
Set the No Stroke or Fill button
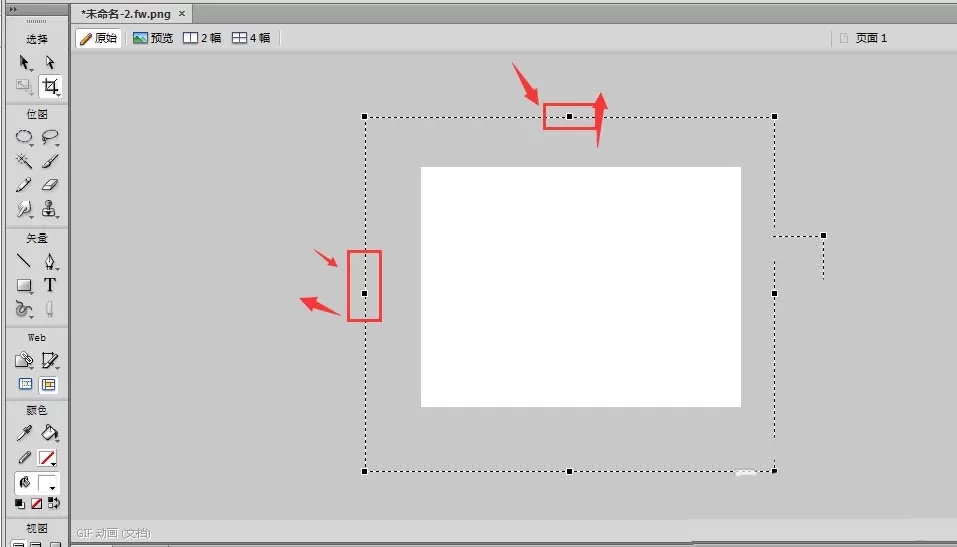[37, 504]
